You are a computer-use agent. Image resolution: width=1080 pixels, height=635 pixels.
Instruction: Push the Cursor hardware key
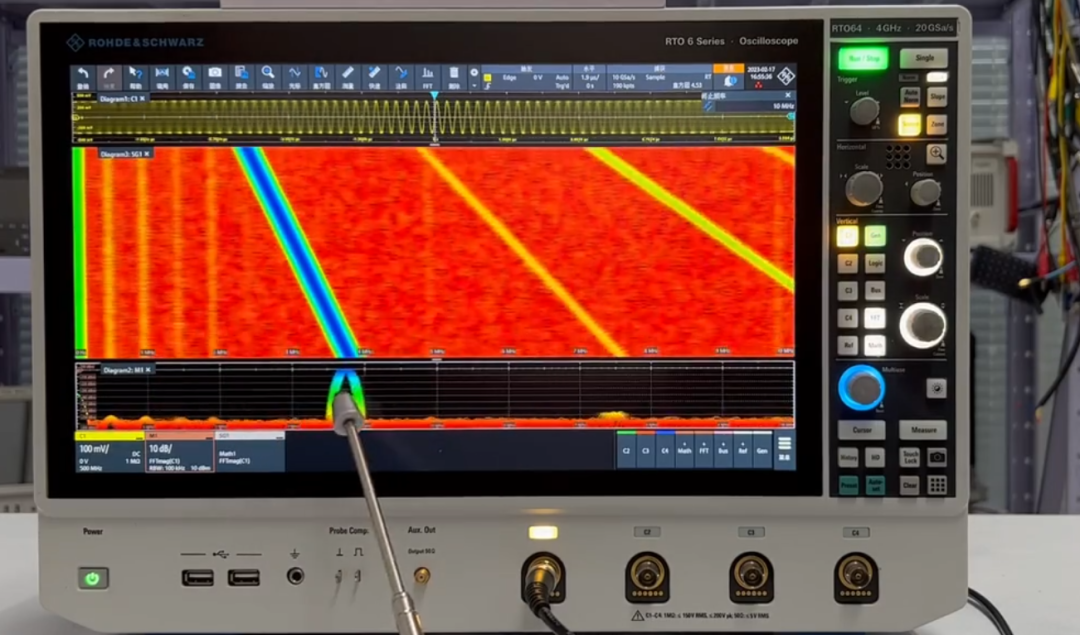pyautogui.click(x=862, y=430)
